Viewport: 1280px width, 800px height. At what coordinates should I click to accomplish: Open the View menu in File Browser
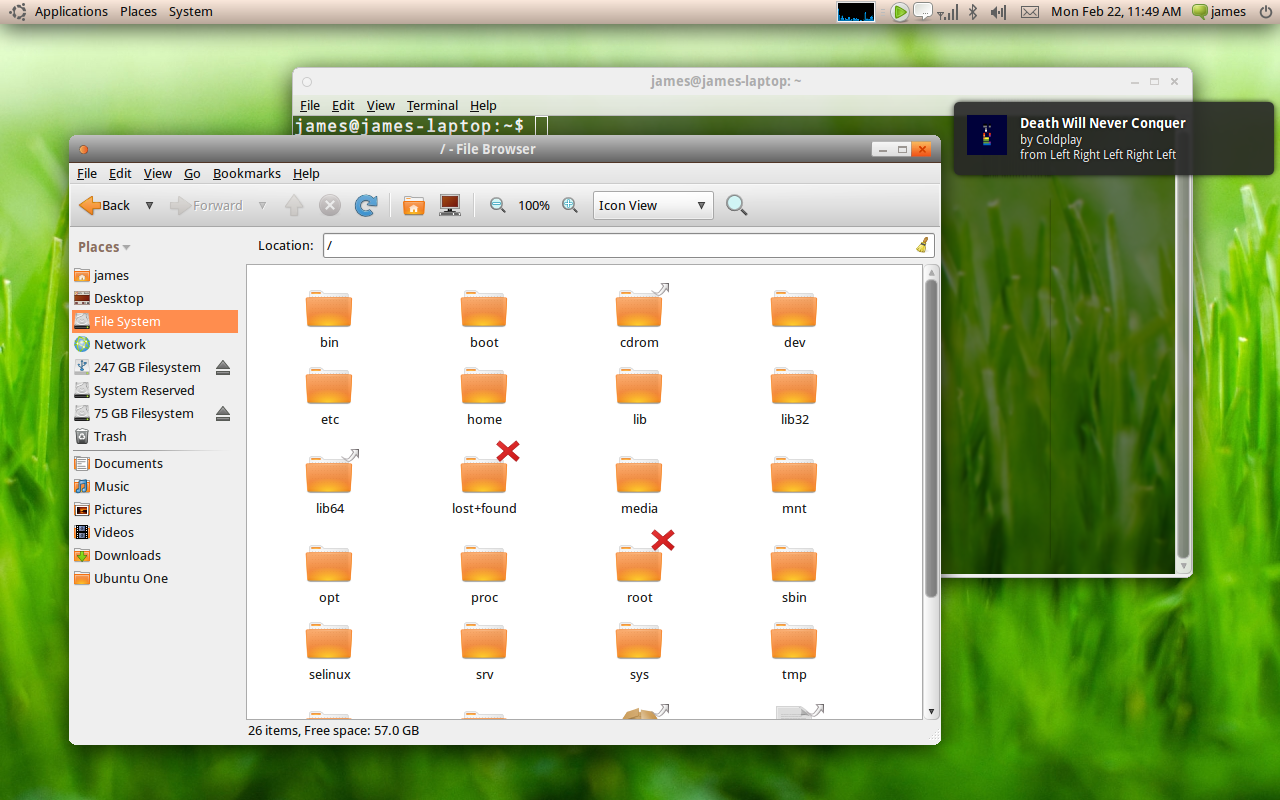157,173
